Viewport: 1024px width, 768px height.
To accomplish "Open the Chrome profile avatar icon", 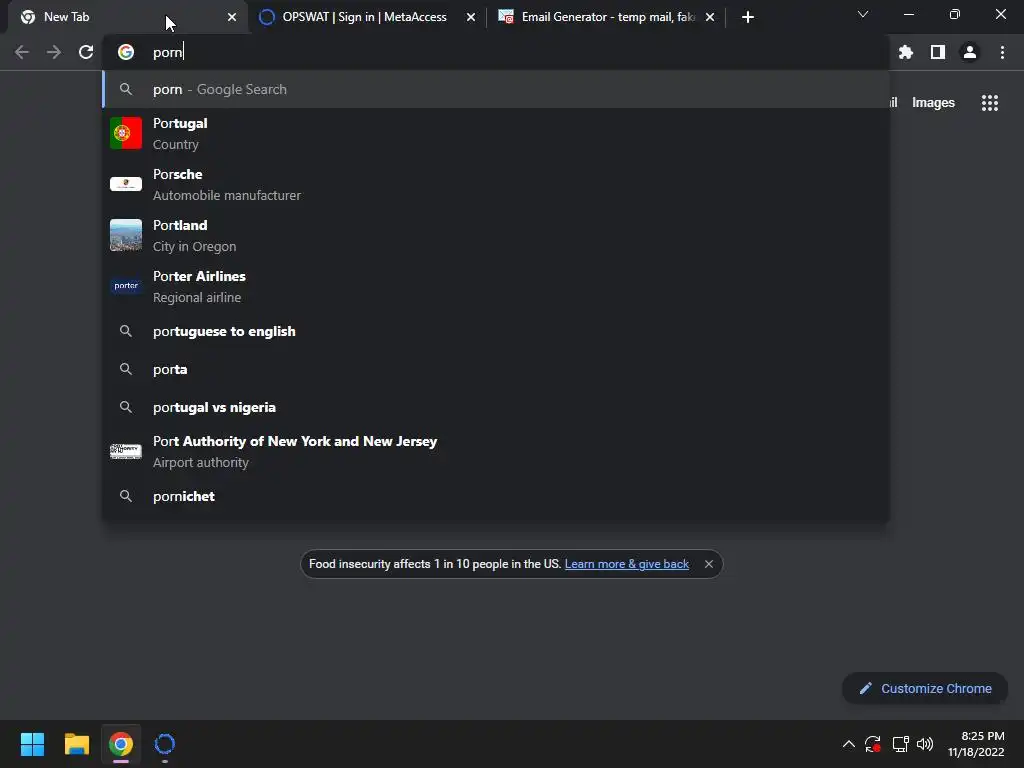I will [969, 52].
